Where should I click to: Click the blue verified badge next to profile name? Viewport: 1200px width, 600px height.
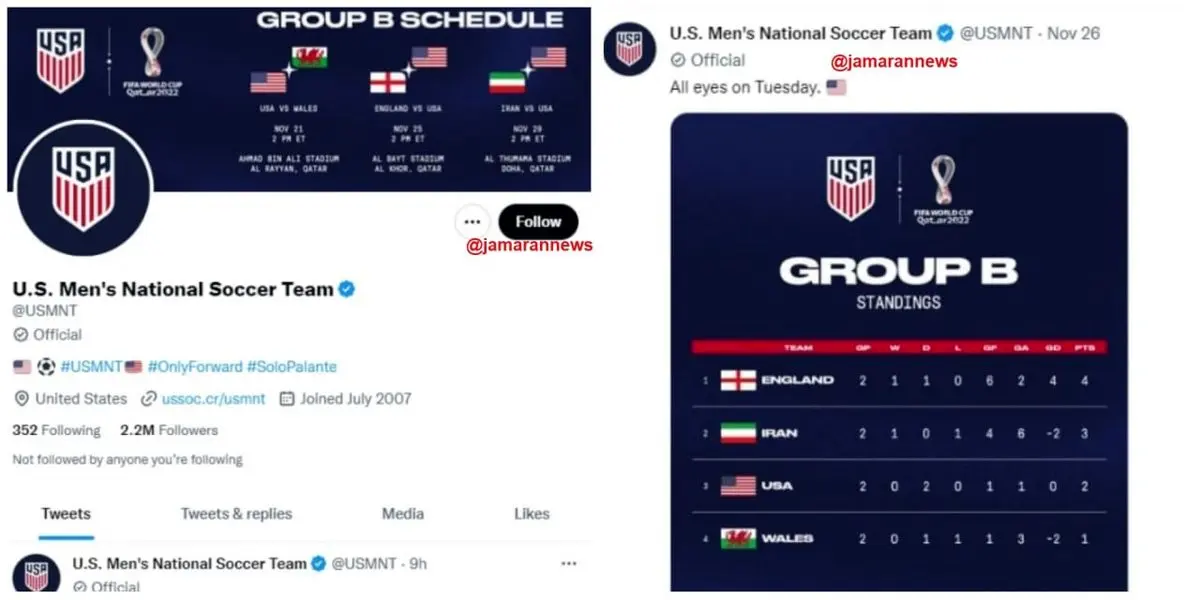(x=347, y=290)
